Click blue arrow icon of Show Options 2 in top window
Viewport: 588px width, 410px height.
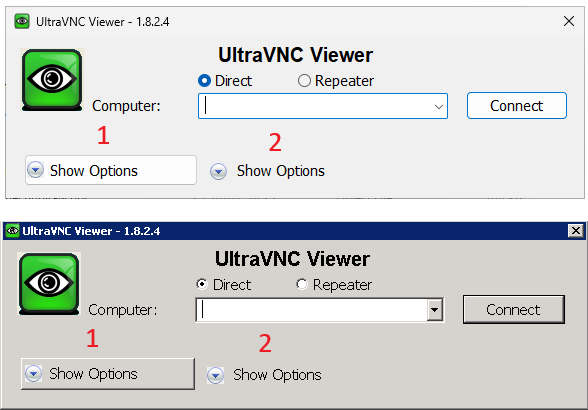click(x=218, y=171)
